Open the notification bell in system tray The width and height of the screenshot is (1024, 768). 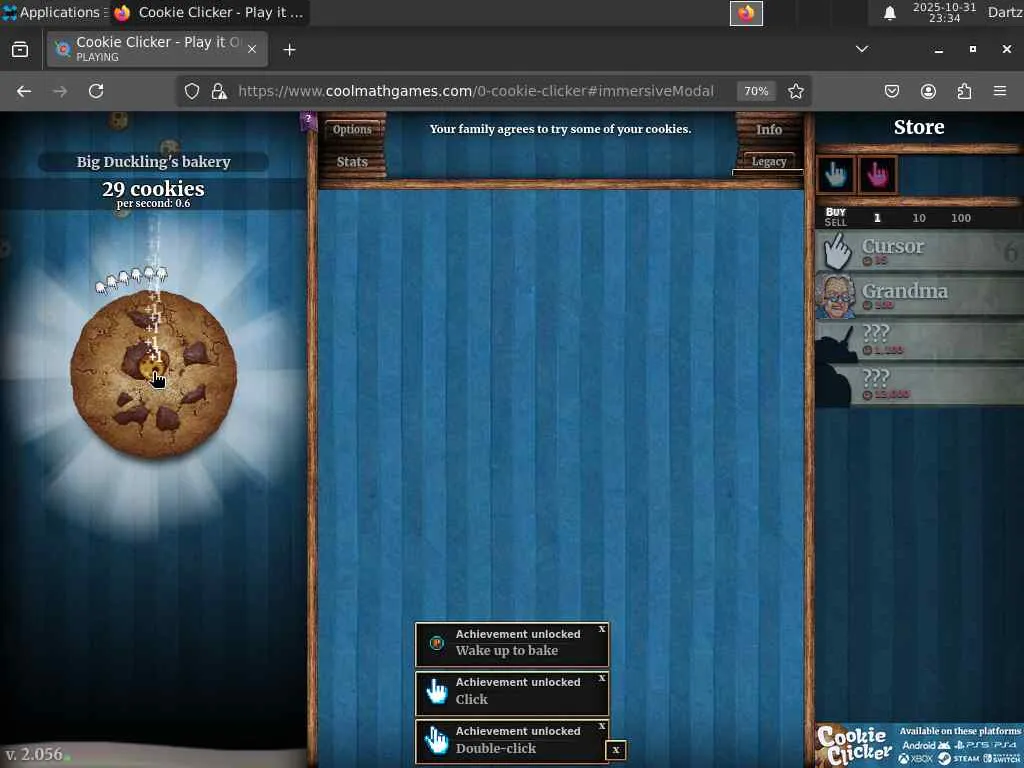tap(889, 13)
